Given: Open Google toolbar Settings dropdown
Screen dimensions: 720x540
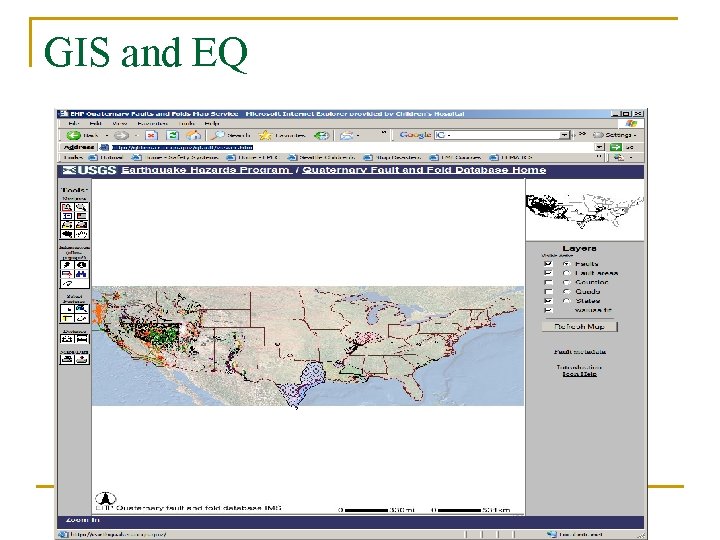Looking at the screenshot, I should [x=615, y=135].
